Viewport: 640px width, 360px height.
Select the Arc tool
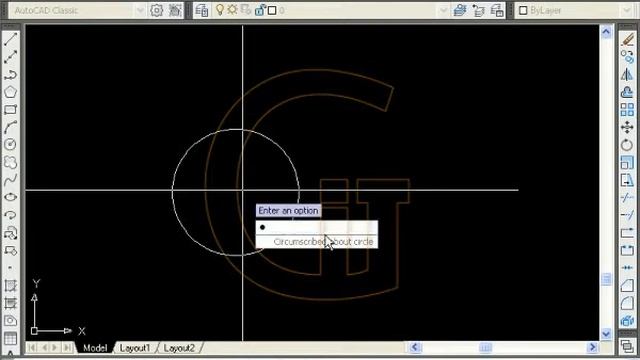click(x=11, y=127)
